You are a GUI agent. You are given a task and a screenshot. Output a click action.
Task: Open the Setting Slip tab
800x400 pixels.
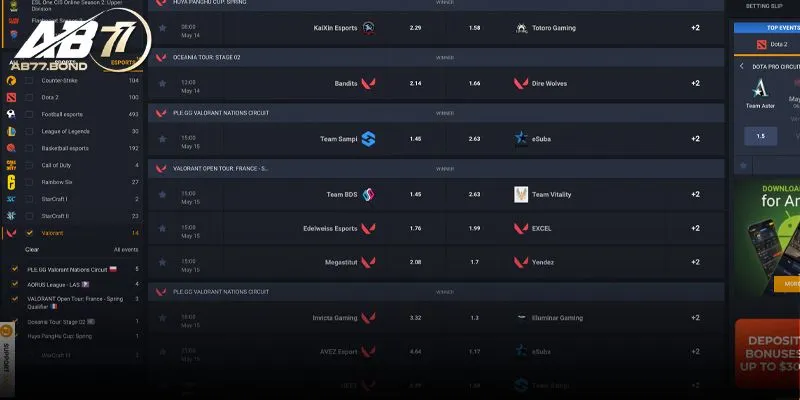[x=765, y=6]
